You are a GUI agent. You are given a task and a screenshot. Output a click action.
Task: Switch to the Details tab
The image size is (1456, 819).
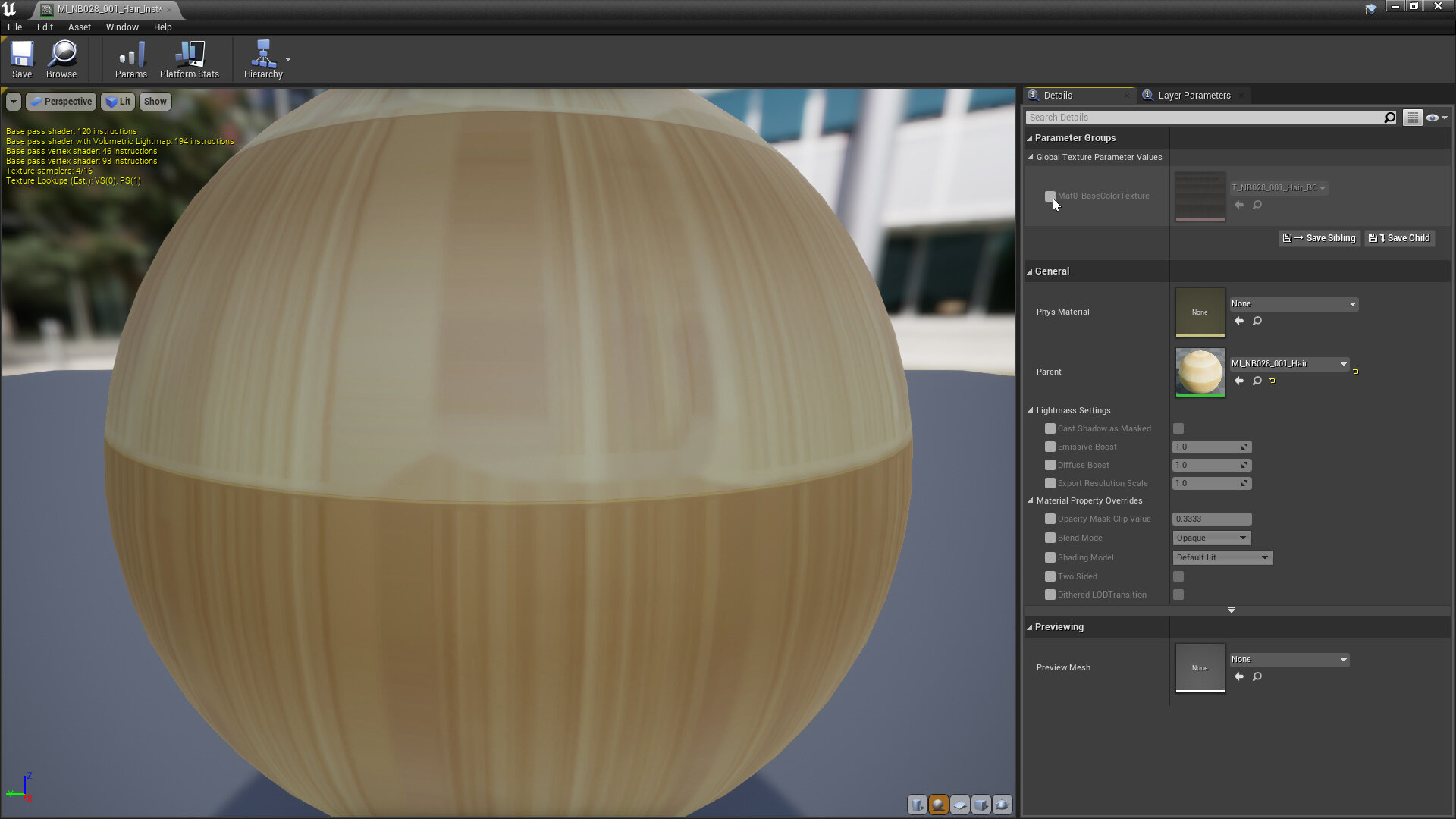(x=1057, y=96)
